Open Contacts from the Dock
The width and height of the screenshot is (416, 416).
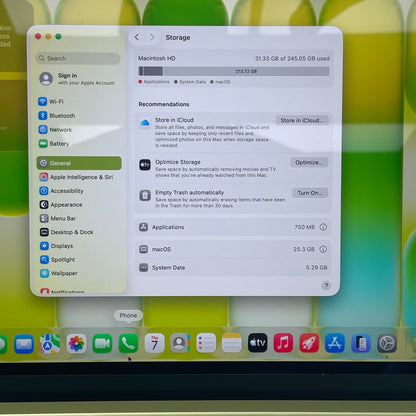(180, 343)
